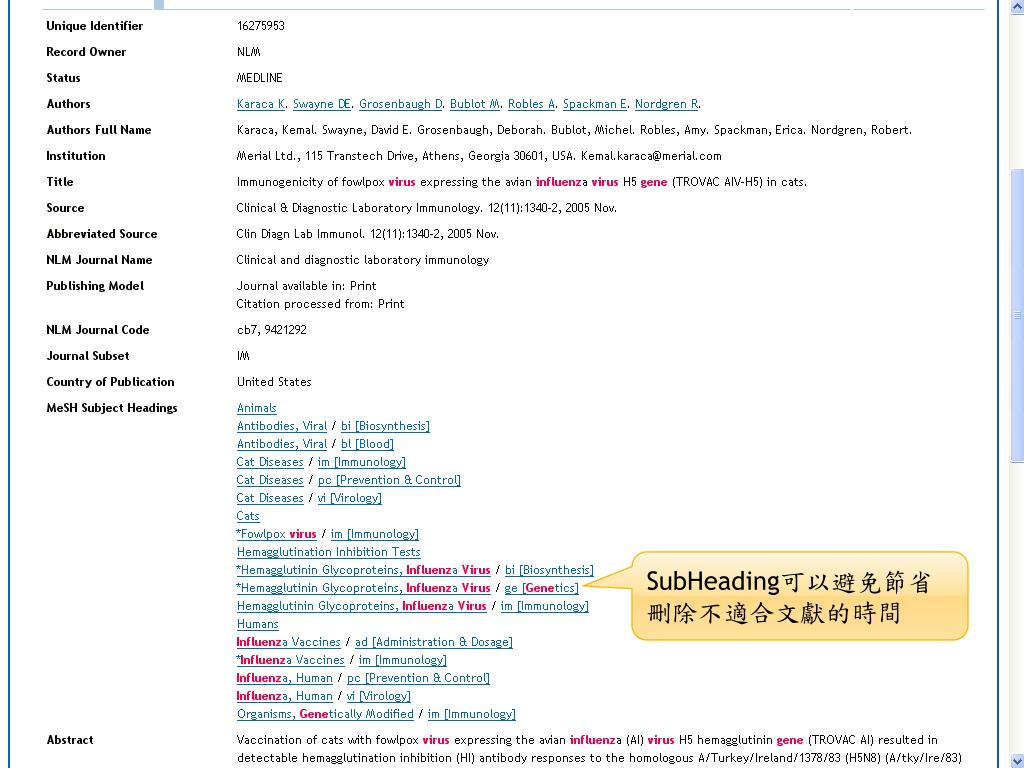Screen dimensions: 1024x768
Task: Open Influenza, Human heading beside Prevention & Control
Action: click(x=284, y=679)
